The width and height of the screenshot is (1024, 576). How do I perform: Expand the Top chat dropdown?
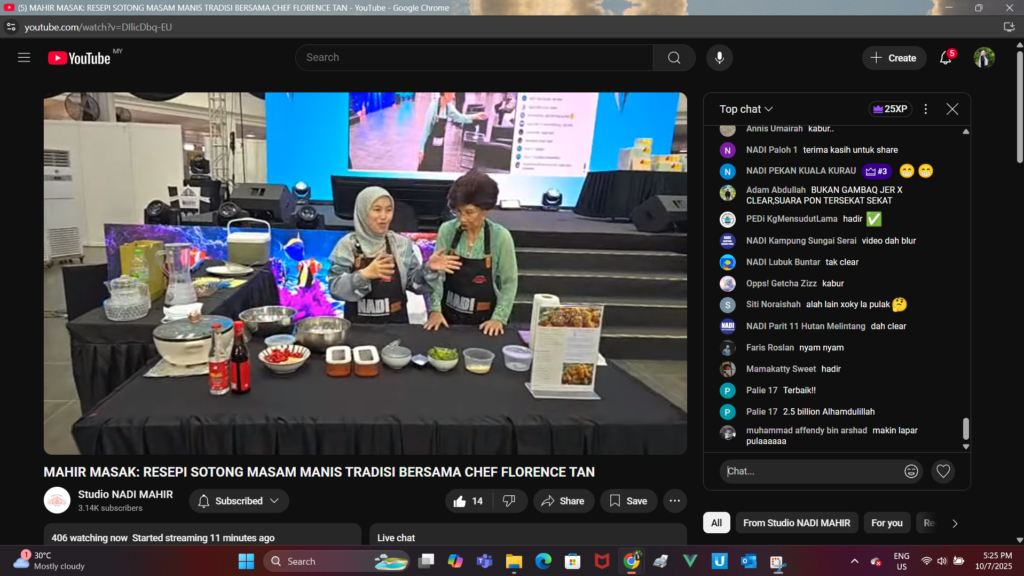coord(746,109)
